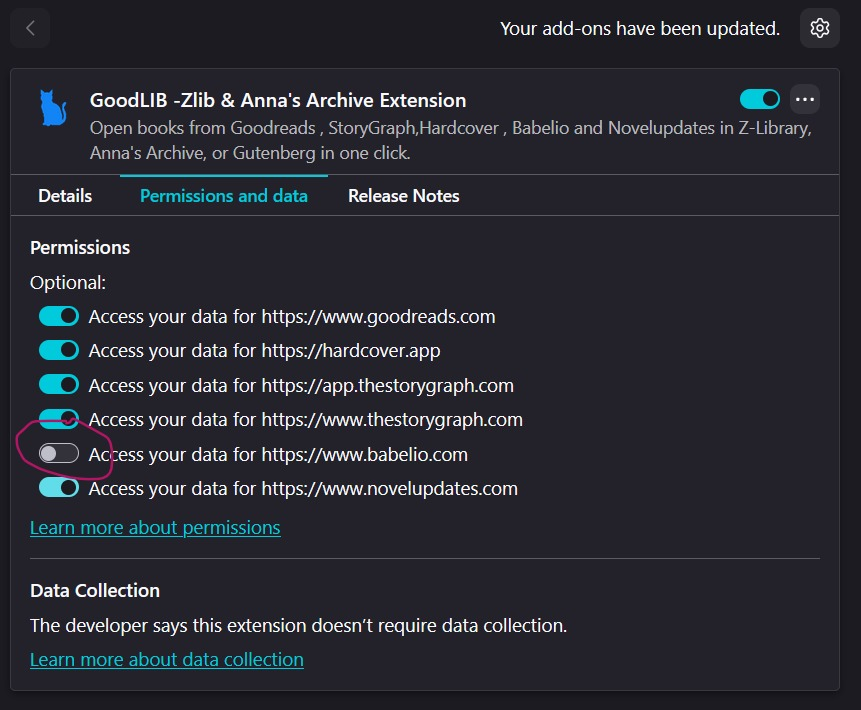Open the Release Notes tab
Screen dimensions: 861x710
click(404, 196)
